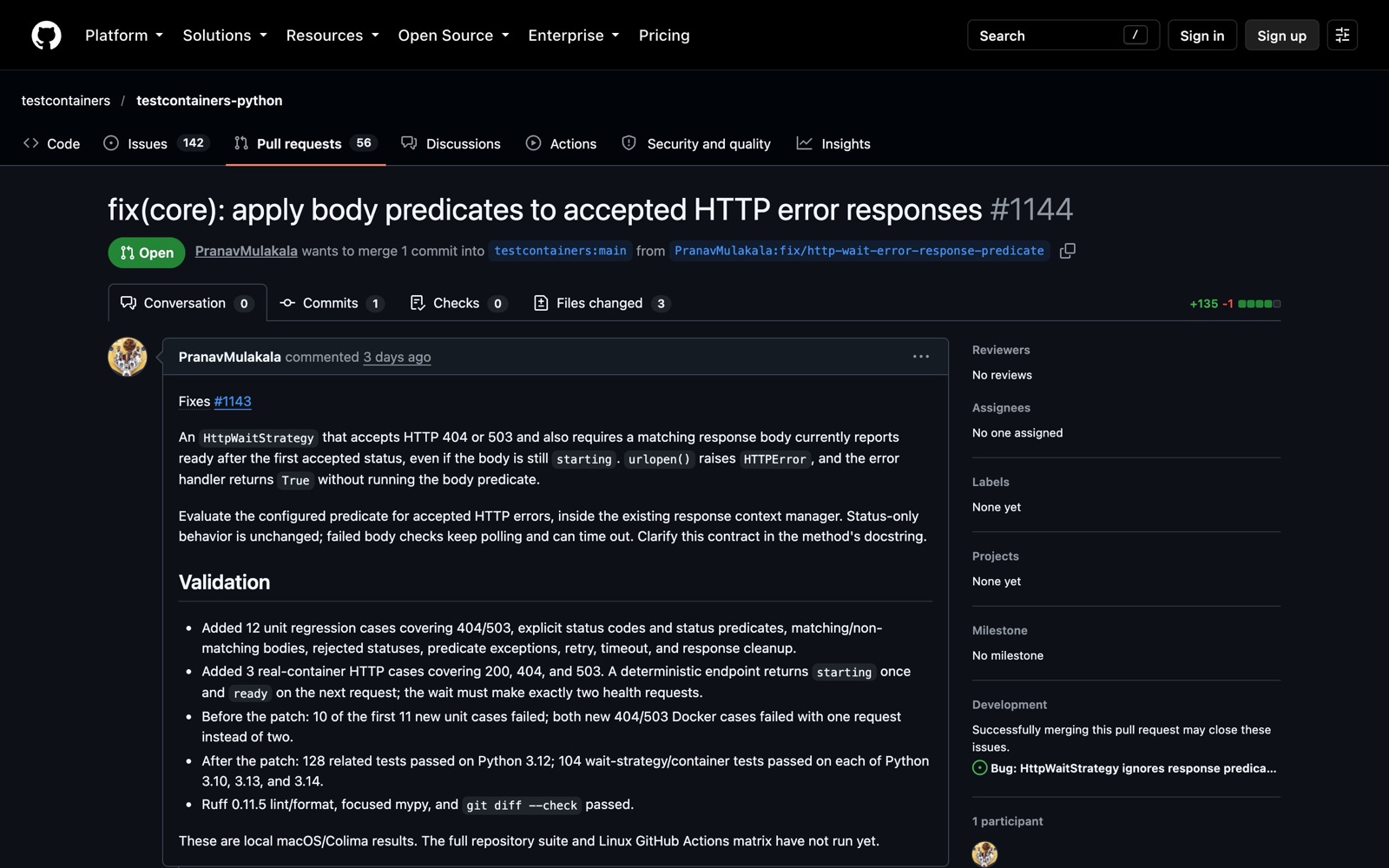Click the slash shortcut key in the search box
Image resolution: width=1389 pixels, height=868 pixels.
(x=1135, y=36)
